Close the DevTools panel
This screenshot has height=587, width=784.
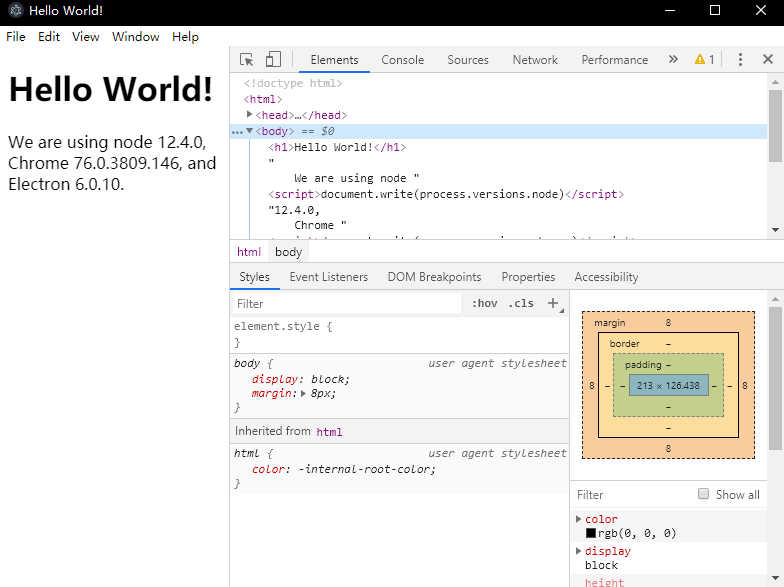[x=768, y=60]
